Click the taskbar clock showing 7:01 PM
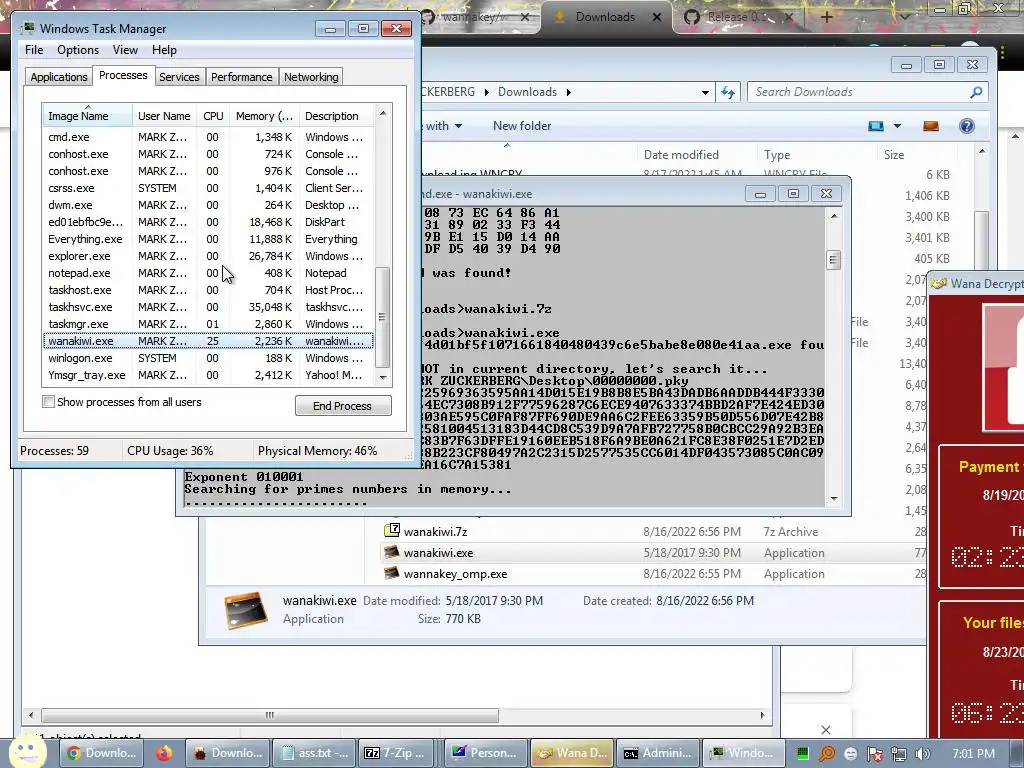Image resolution: width=1024 pixels, height=768 pixels. (x=973, y=754)
